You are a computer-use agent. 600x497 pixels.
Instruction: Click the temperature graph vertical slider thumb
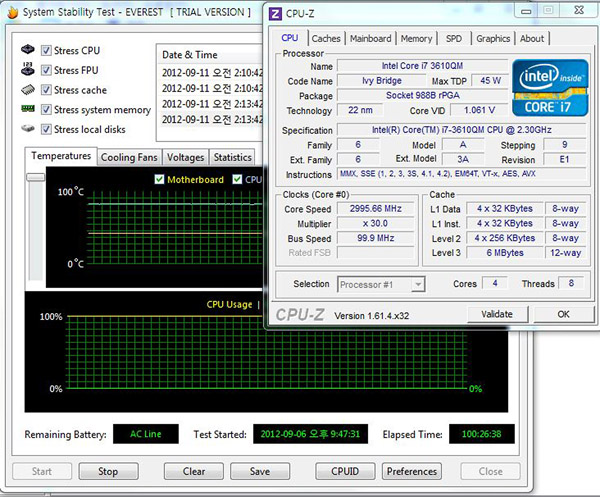[36, 177]
